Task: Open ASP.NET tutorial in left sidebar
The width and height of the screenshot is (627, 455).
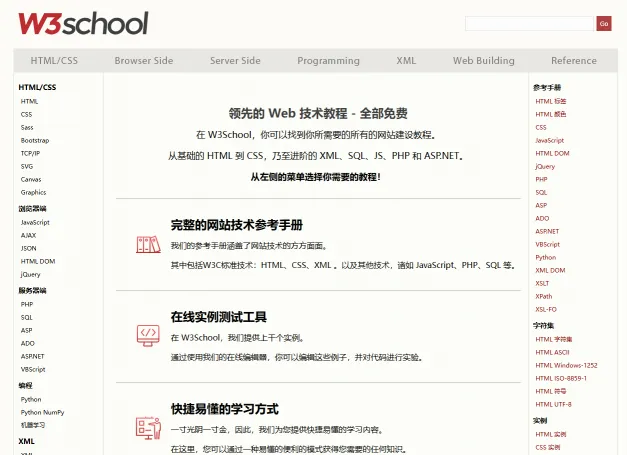Action: click(x=32, y=356)
